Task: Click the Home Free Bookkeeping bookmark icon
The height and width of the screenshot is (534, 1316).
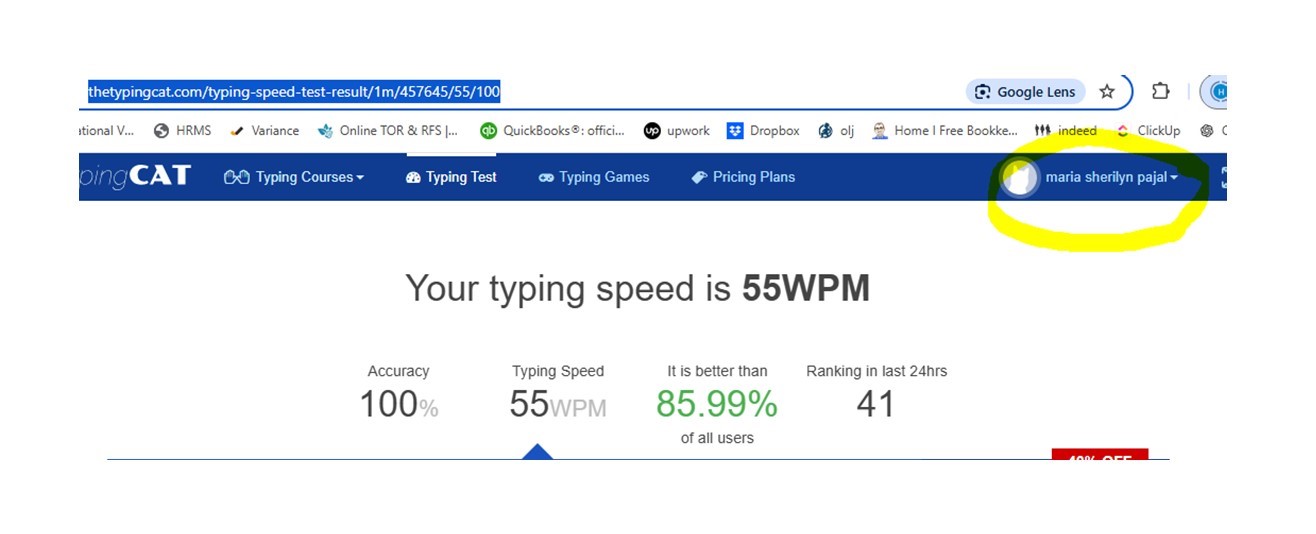Action: (880, 130)
